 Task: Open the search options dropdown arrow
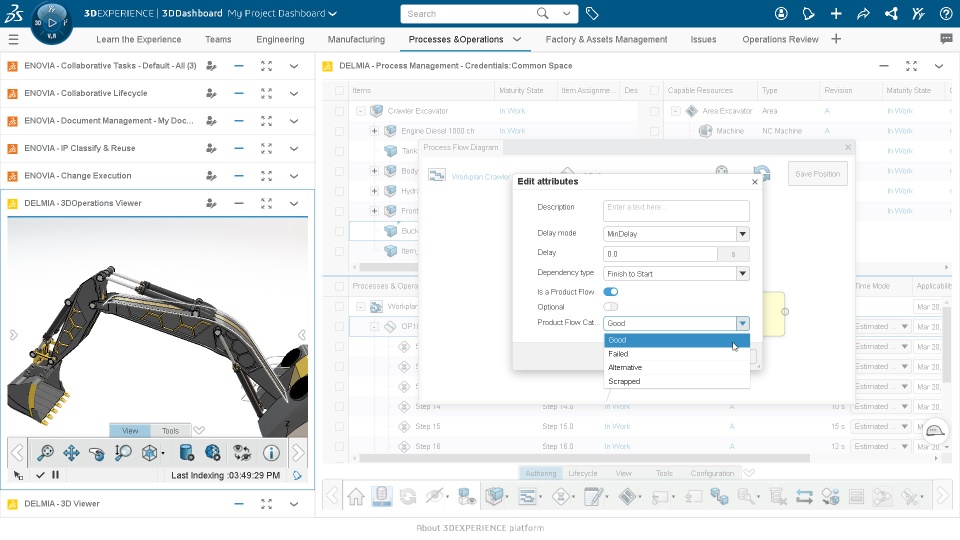(x=566, y=13)
